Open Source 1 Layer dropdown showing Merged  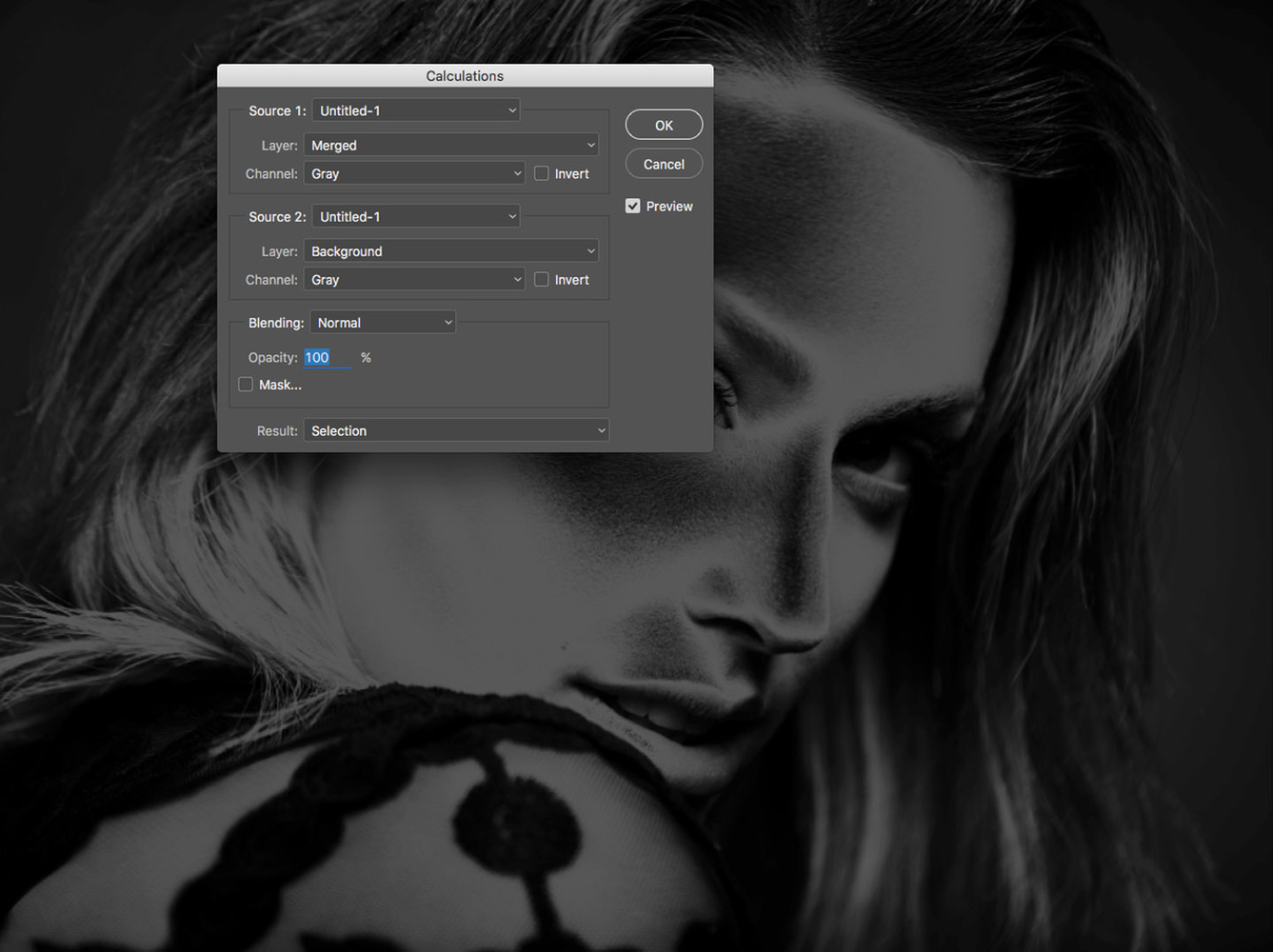point(451,145)
